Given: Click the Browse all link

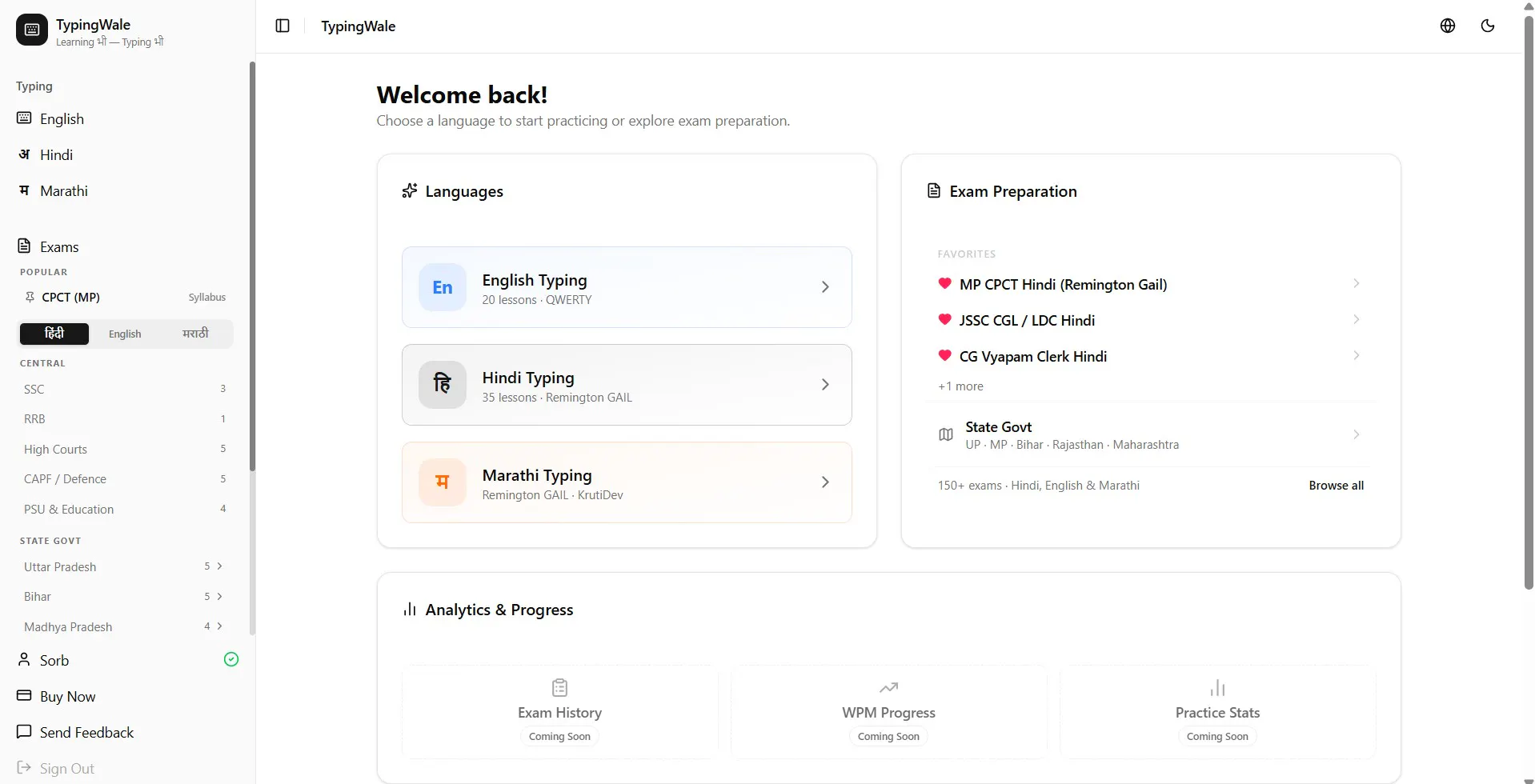Looking at the screenshot, I should pyautogui.click(x=1337, y=485).
